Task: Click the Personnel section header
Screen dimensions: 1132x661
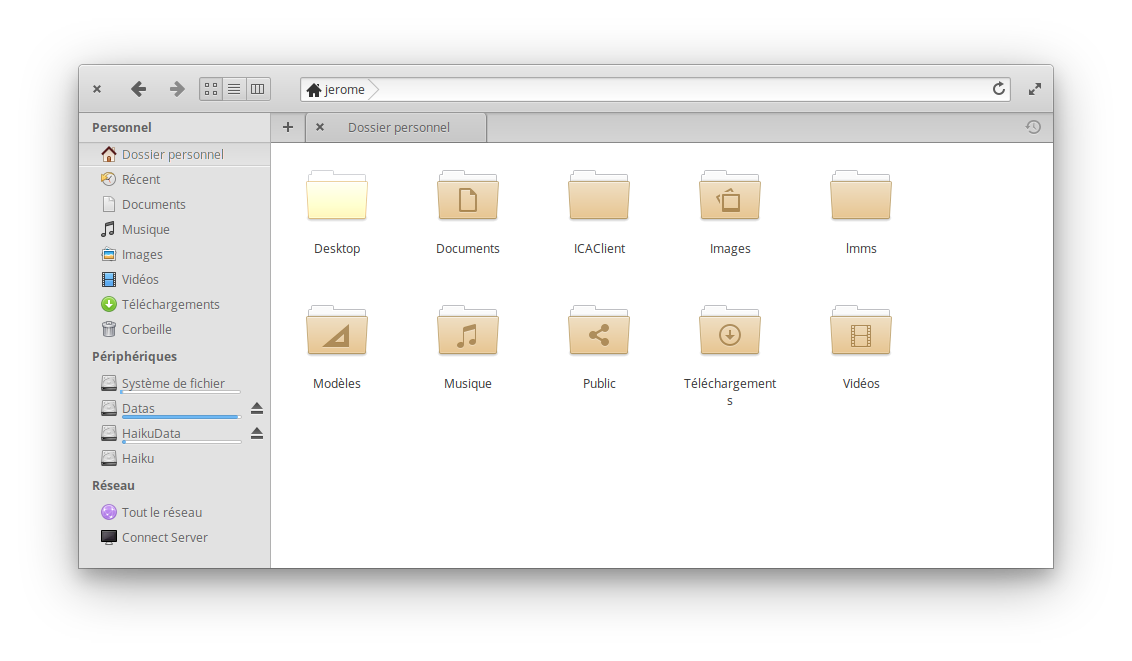Action: [x=121, y=127]
